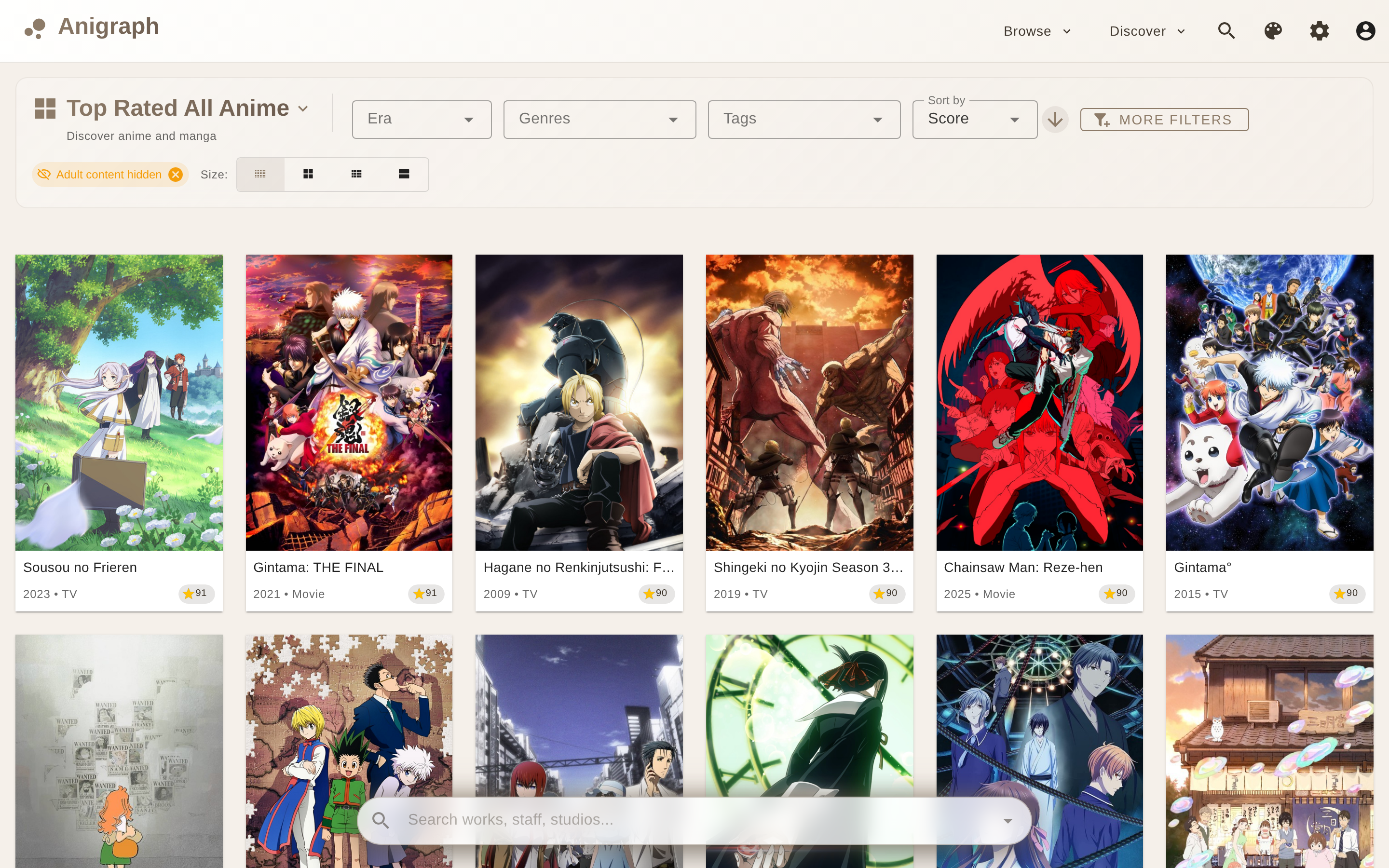Screen dimensions: 1389x868
Task: Click the MORE FILTERS button
Action: (1164, 120)
